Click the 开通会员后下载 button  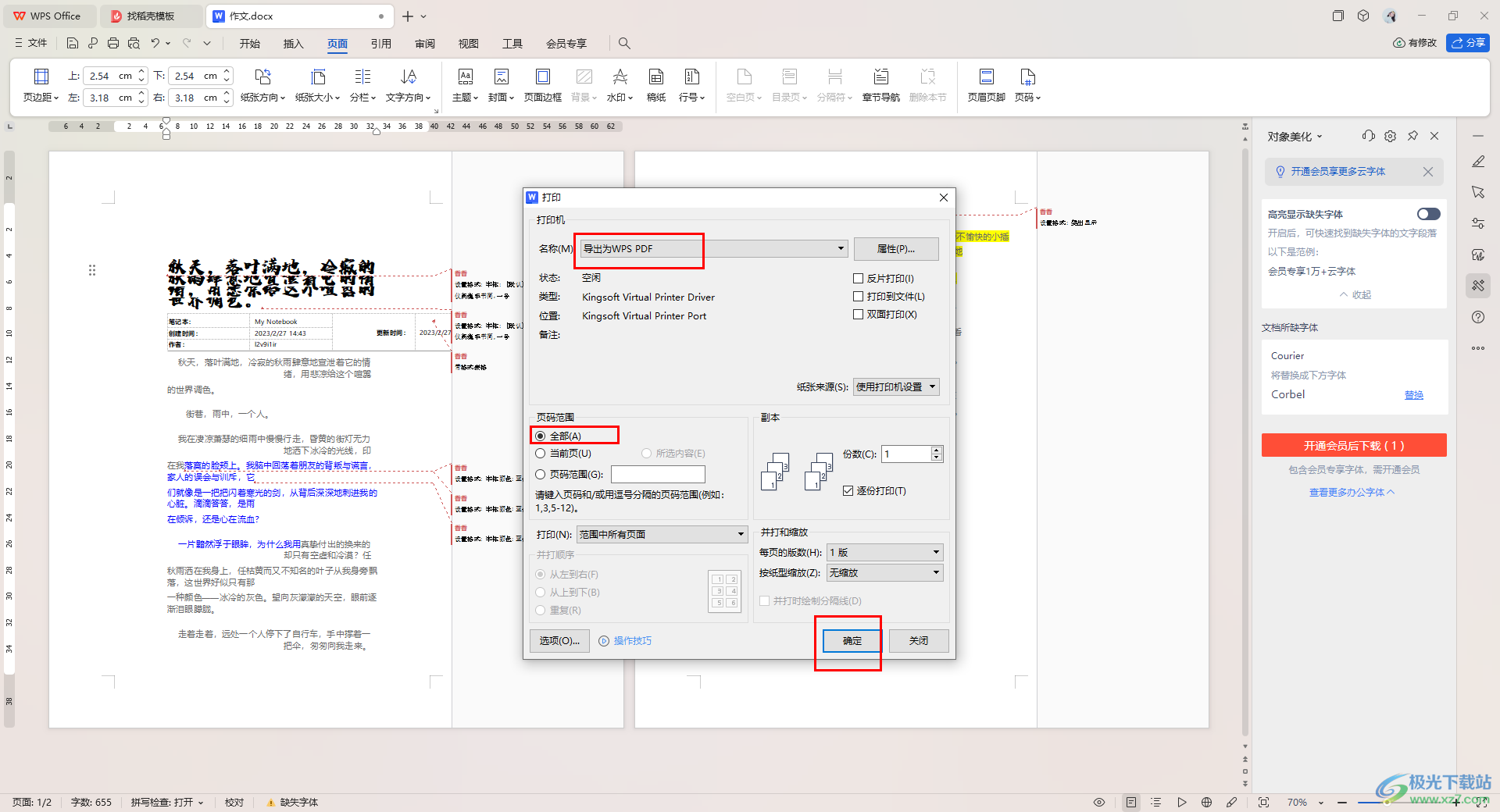1354,445
